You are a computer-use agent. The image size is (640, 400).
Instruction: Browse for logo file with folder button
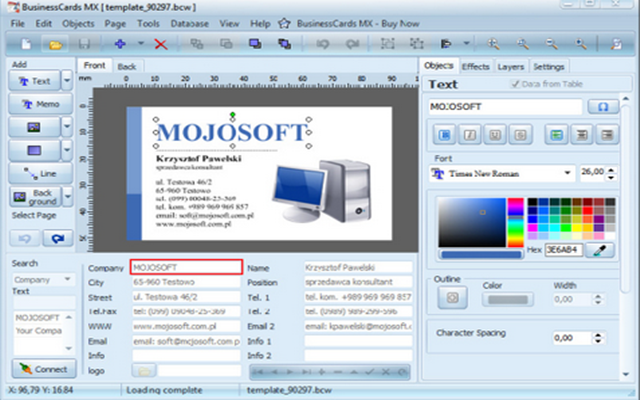click(144, 371)
